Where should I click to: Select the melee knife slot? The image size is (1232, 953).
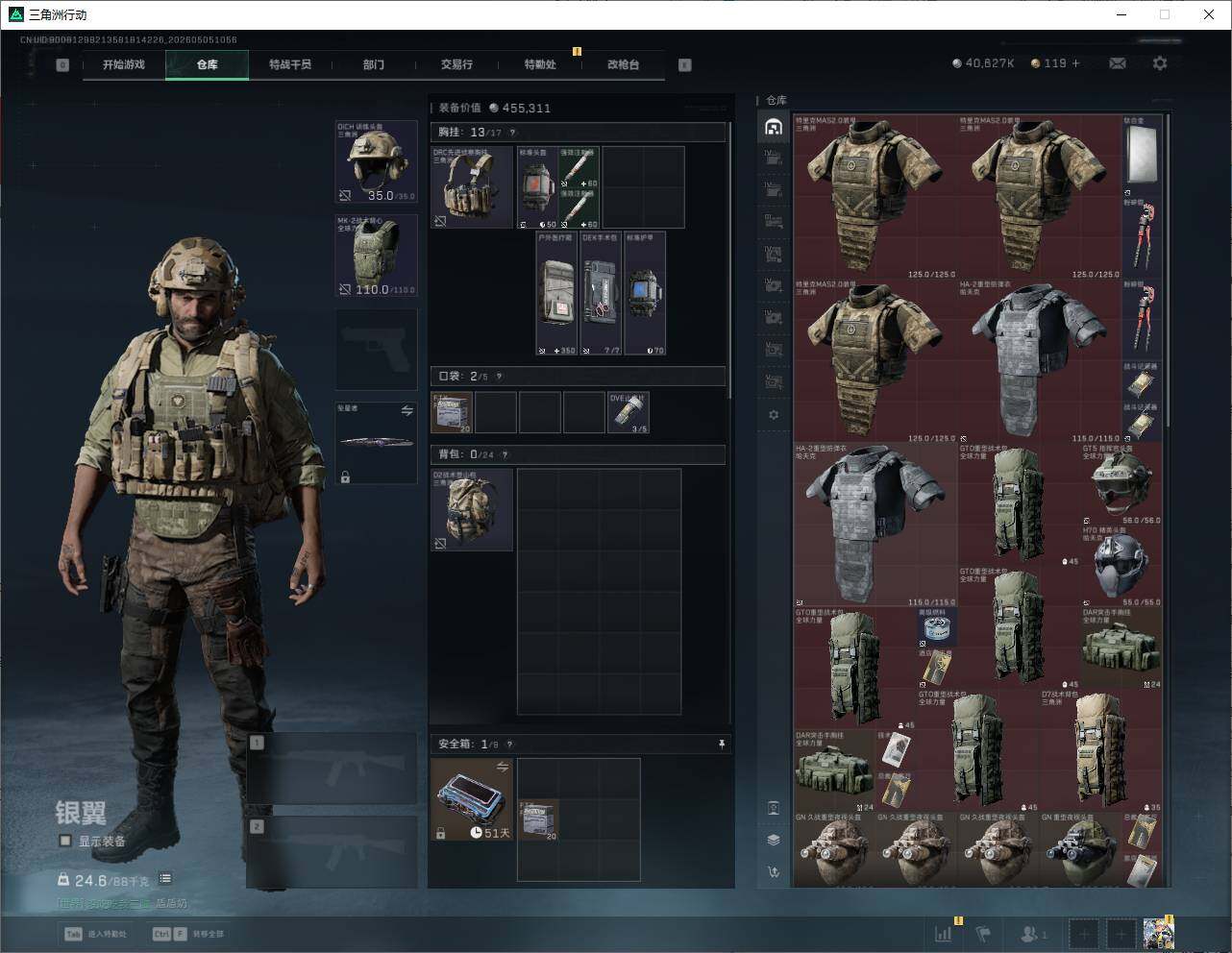click(376, 442)
